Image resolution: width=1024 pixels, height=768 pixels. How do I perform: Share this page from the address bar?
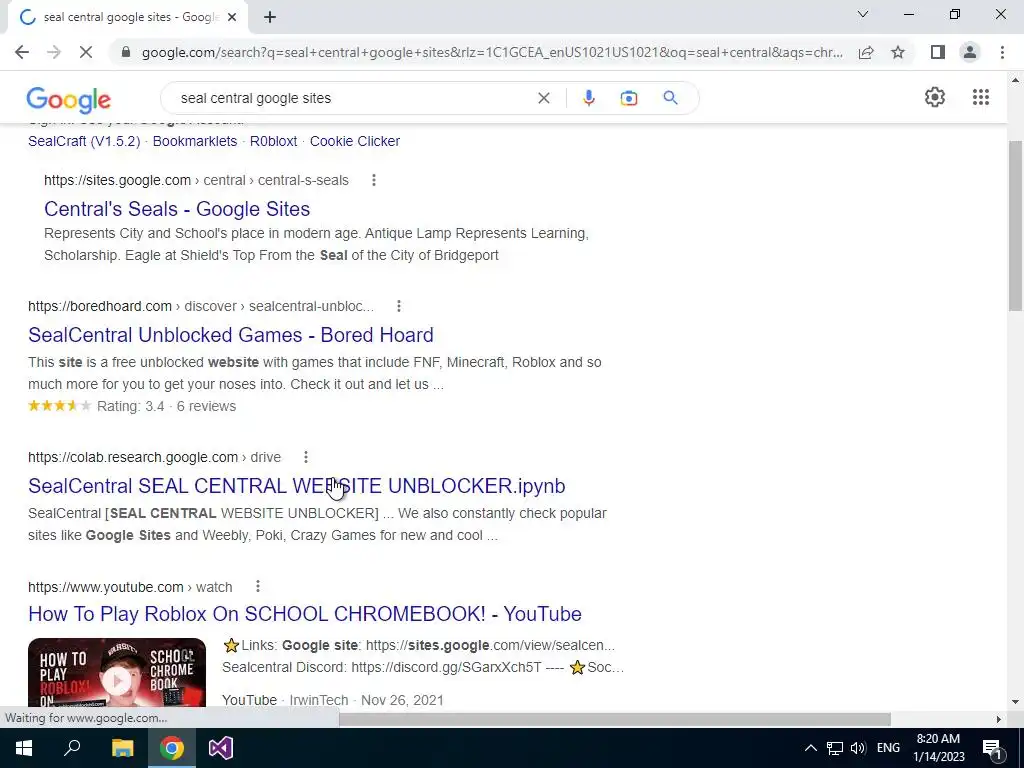pyautogui.click(x=866, y=52)
